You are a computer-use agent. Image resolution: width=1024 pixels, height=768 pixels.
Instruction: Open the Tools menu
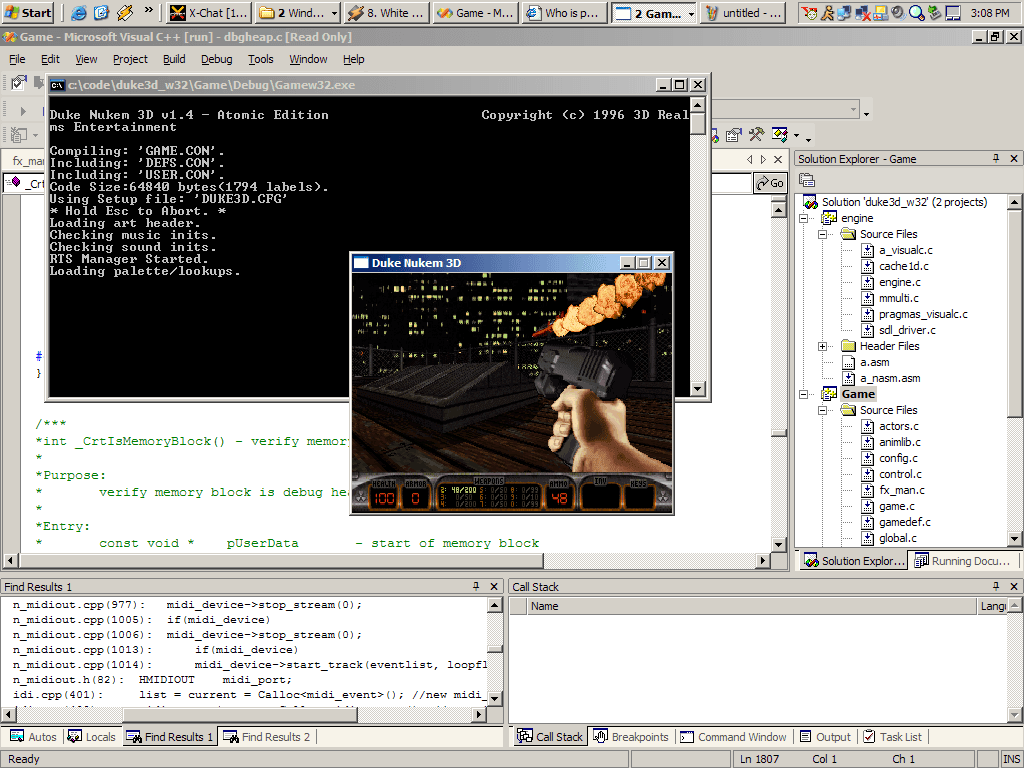pyautogui.click(x=261, y=59)
